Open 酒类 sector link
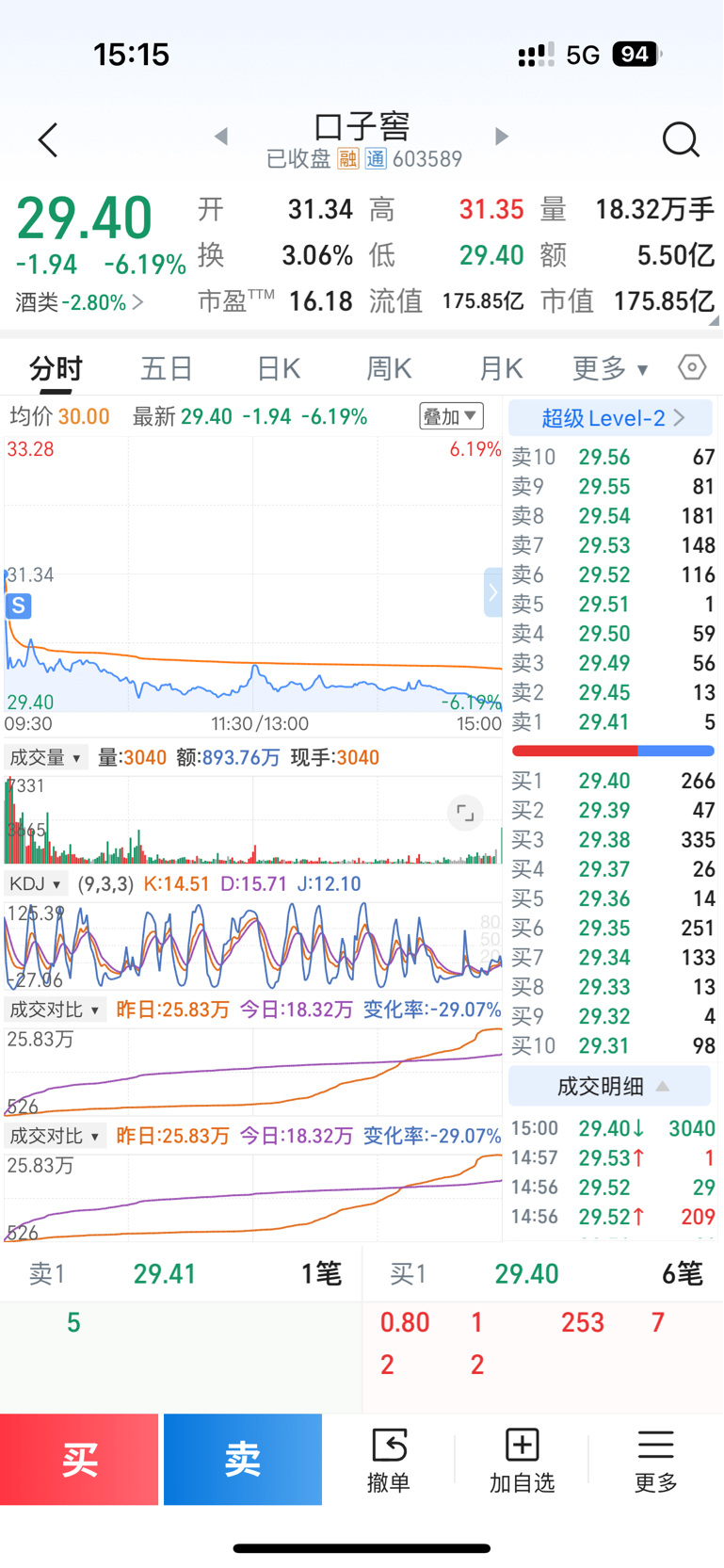This screenshot has width=724, height=1568. (79, 302)
